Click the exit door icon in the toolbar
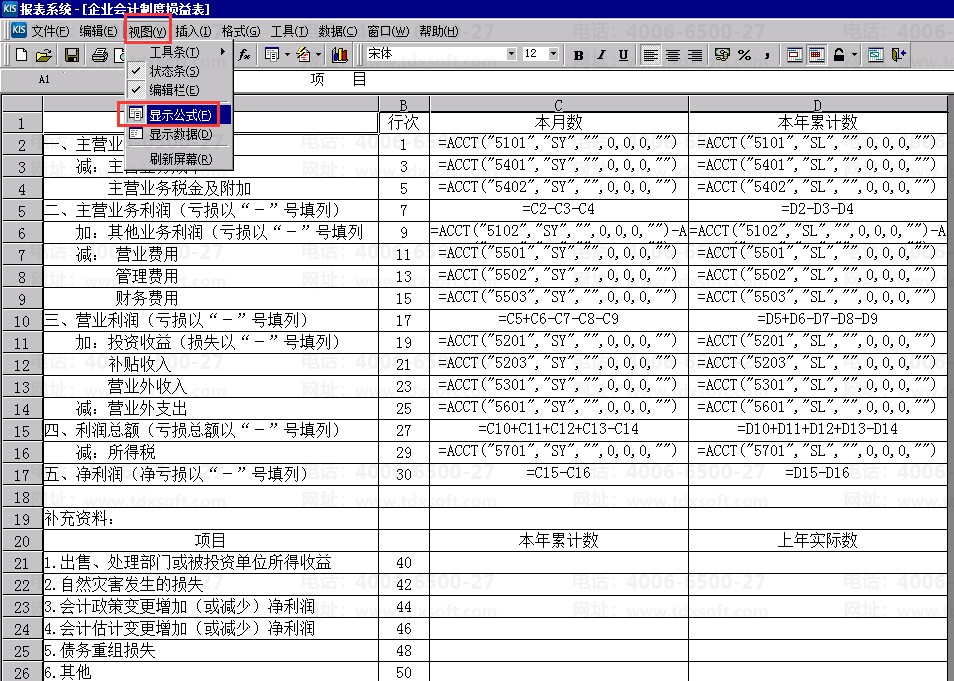The width and height of the screenshot is (954, 681). click(899, 55)
